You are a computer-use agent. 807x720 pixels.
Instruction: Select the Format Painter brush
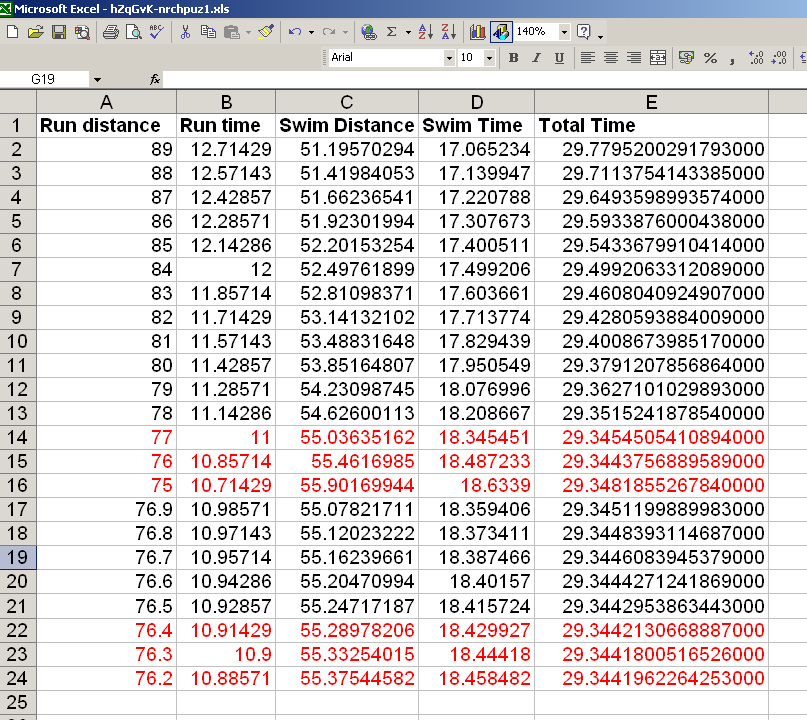coord(265,32)
